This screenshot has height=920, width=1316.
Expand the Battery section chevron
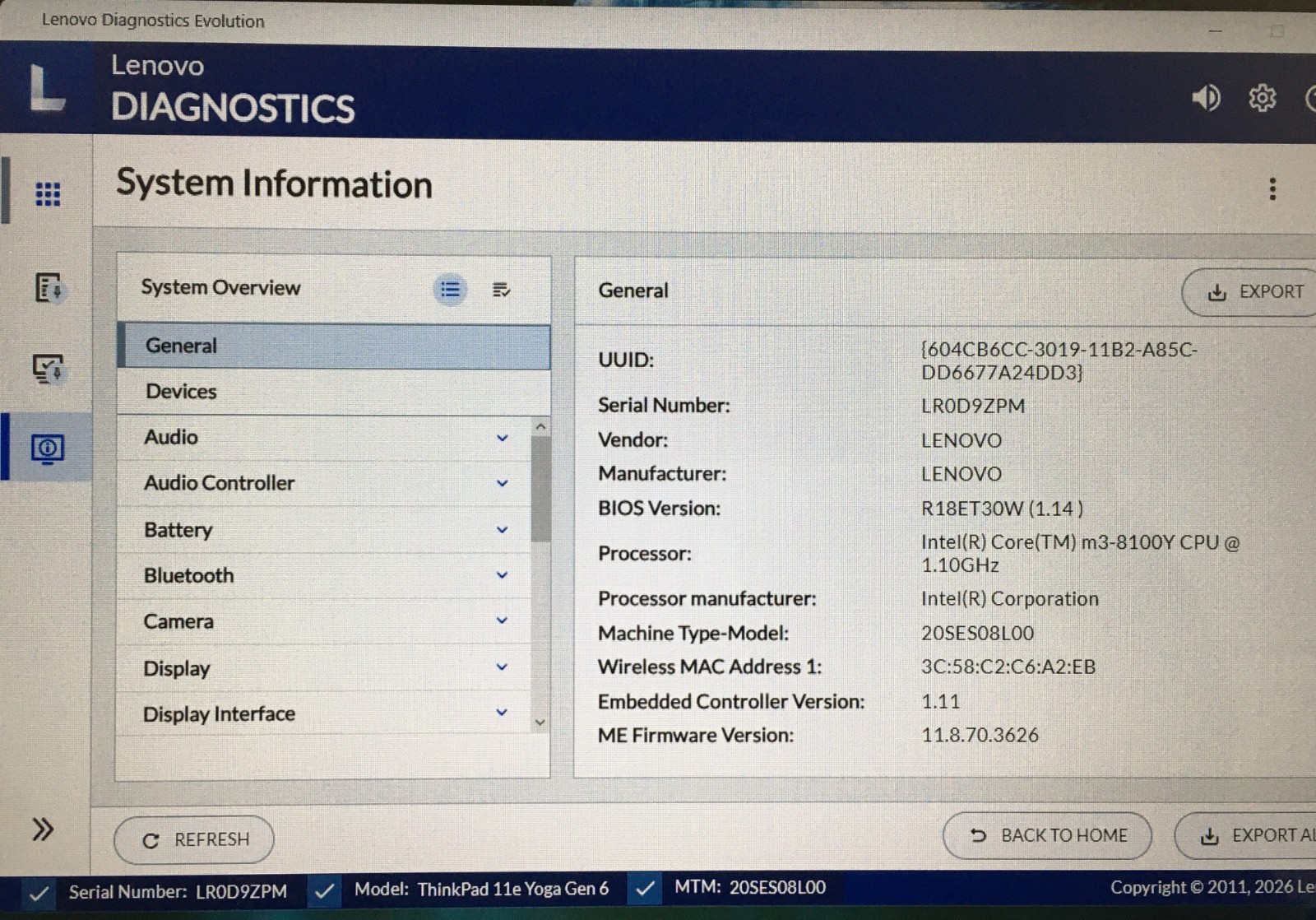click(502, 530)
